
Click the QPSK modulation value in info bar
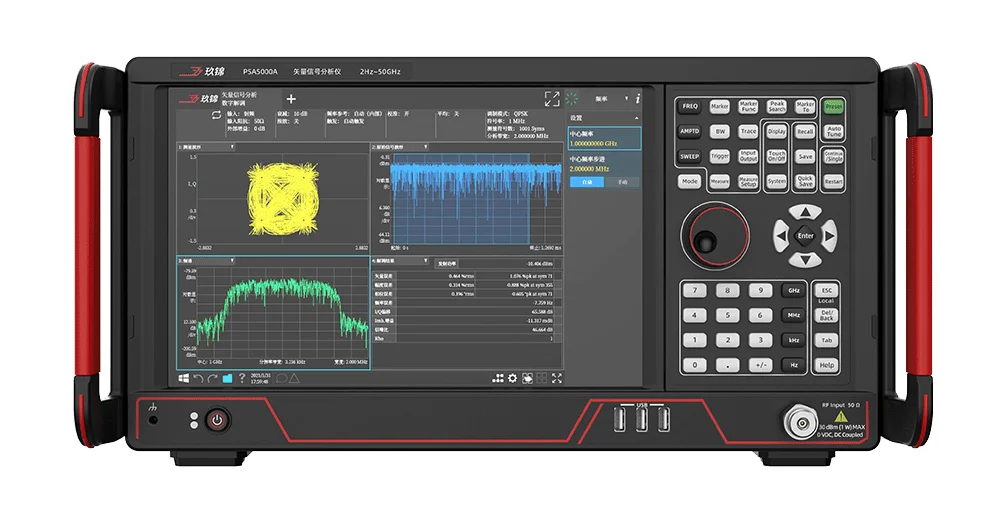click(x=521, y=114)
